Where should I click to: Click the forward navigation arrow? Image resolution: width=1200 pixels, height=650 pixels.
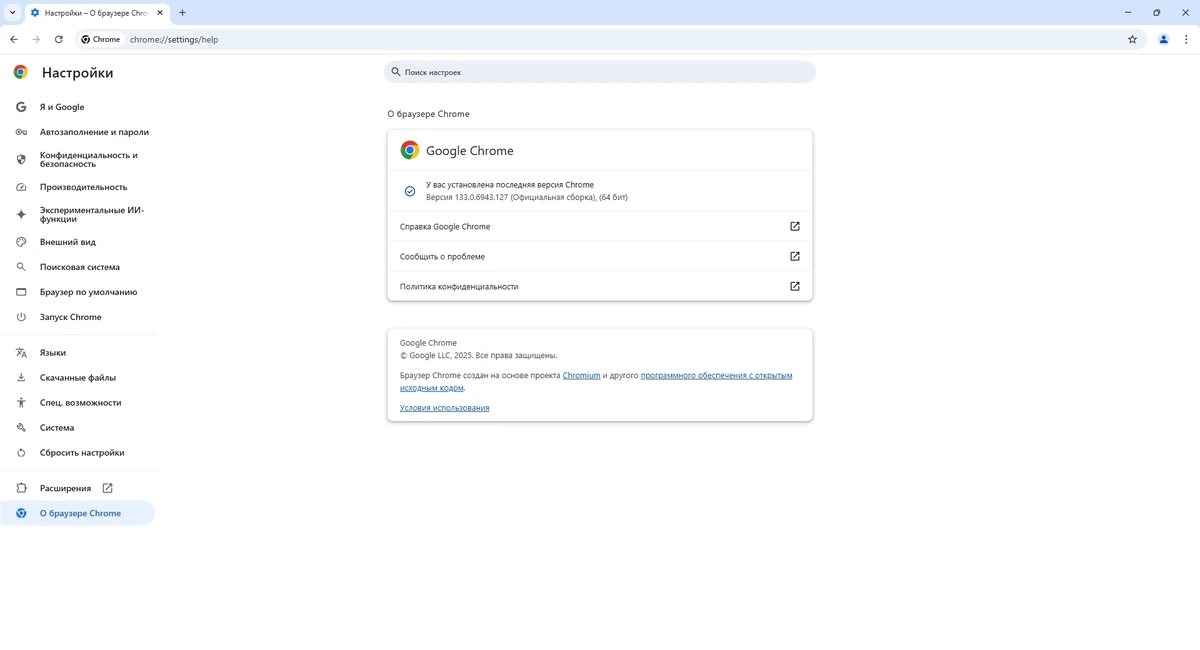click(x=36, y=40)
